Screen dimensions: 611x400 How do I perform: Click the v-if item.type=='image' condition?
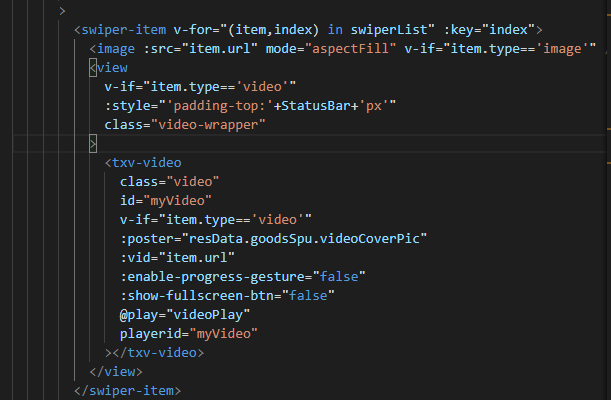click(500, 49)
